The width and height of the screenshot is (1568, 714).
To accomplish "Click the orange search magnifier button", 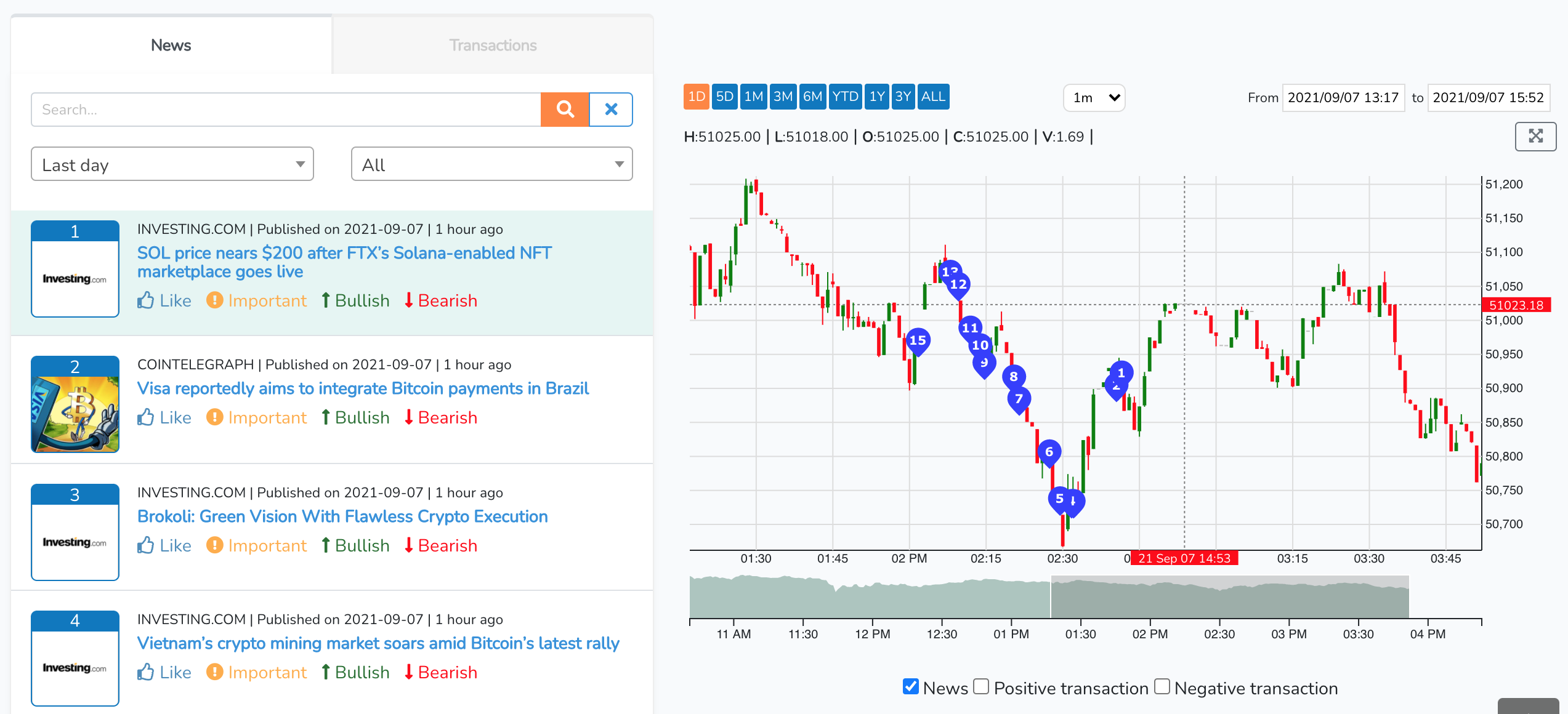I will 565,110.
